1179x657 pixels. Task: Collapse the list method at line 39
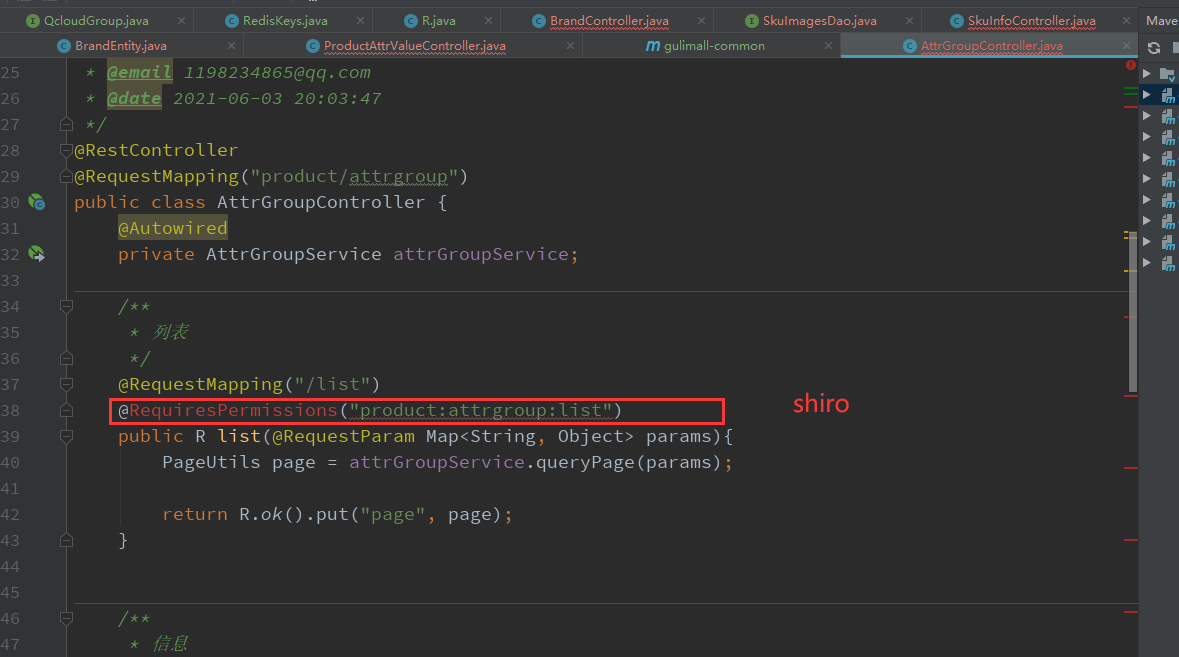tap(66, 437)
